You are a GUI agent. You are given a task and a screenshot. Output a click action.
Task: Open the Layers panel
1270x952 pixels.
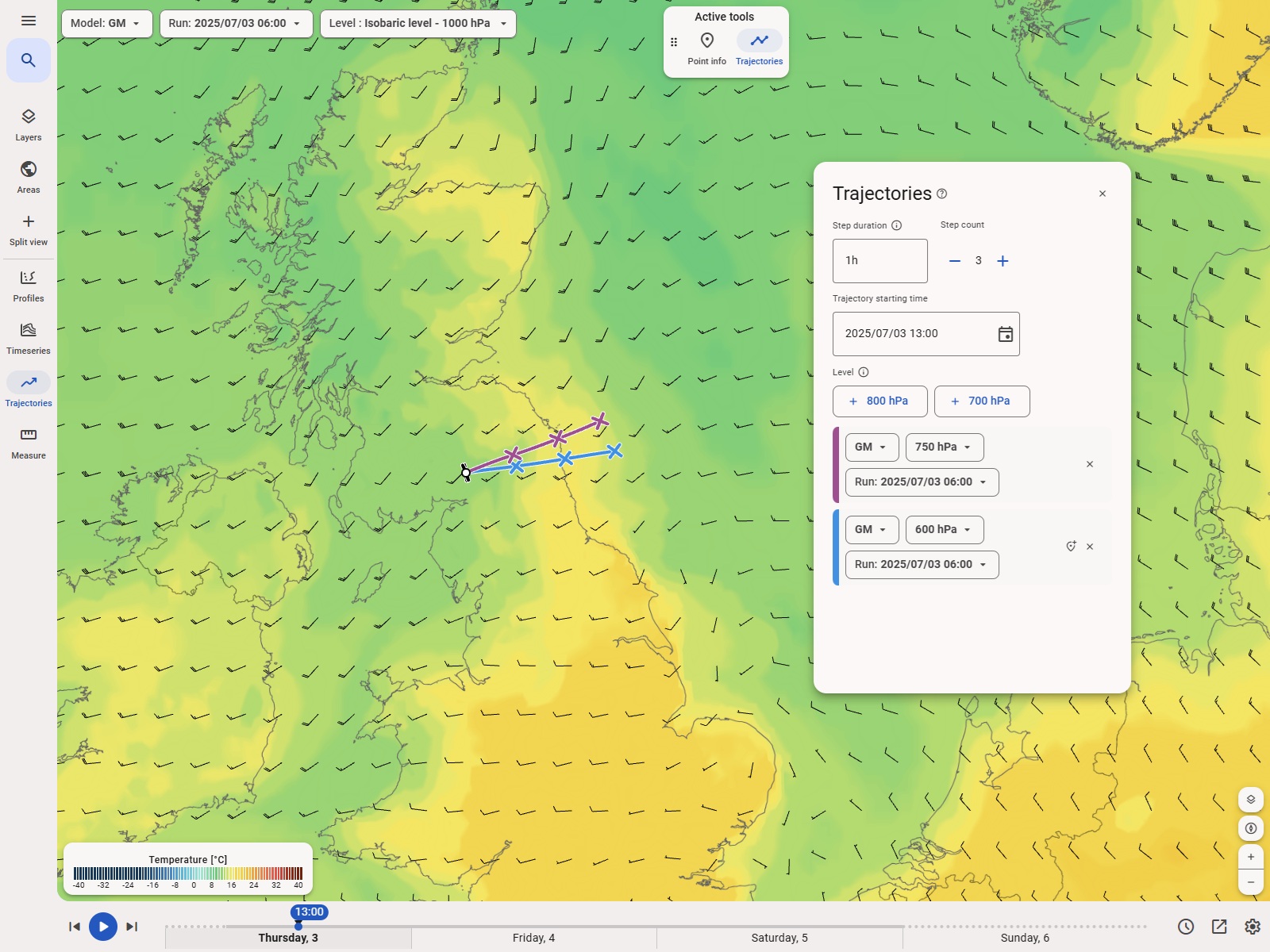(x=29, y=125)
